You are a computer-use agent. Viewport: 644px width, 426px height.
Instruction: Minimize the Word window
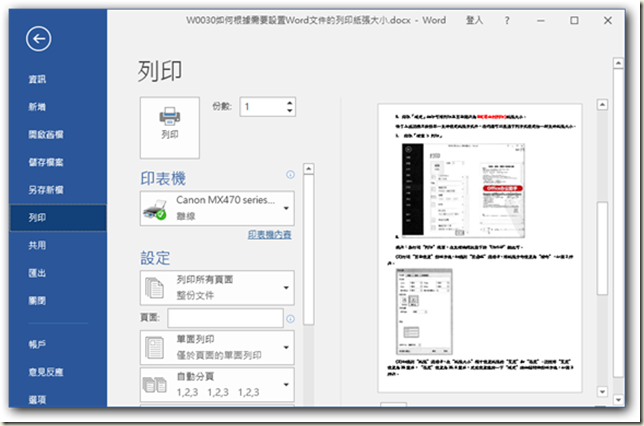coord(541,20)
